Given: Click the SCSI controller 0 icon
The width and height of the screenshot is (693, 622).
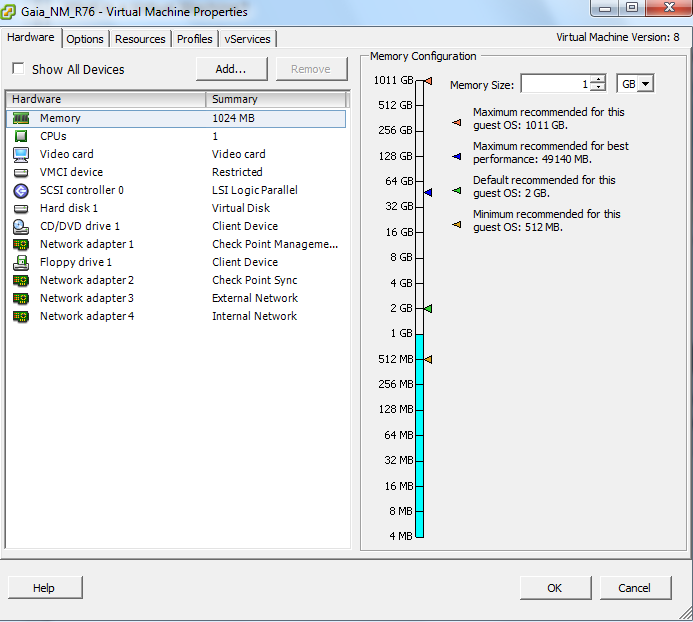Looking at the screenshot, I should [21, 191].
